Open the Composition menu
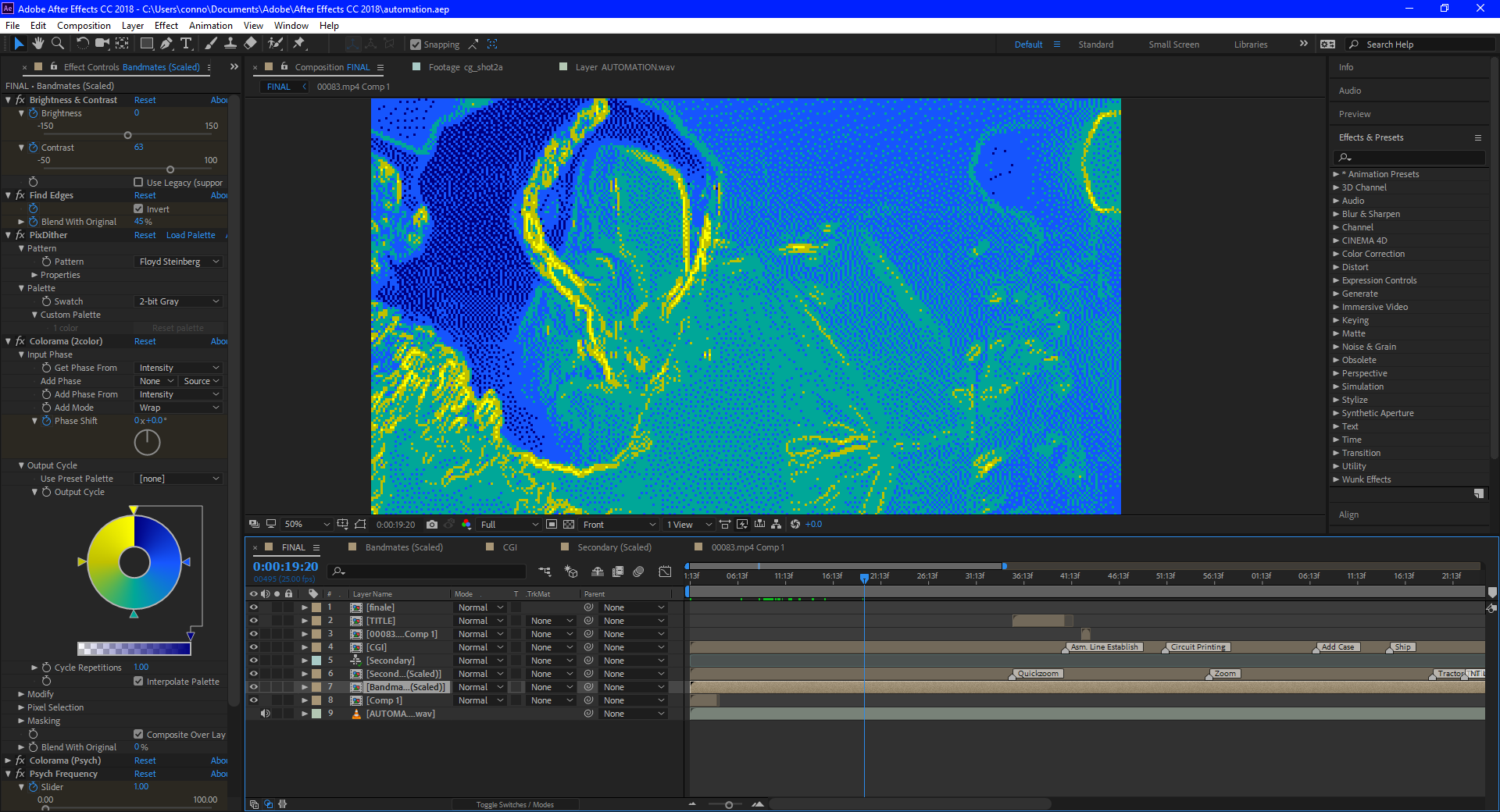 tap(84, 26)
